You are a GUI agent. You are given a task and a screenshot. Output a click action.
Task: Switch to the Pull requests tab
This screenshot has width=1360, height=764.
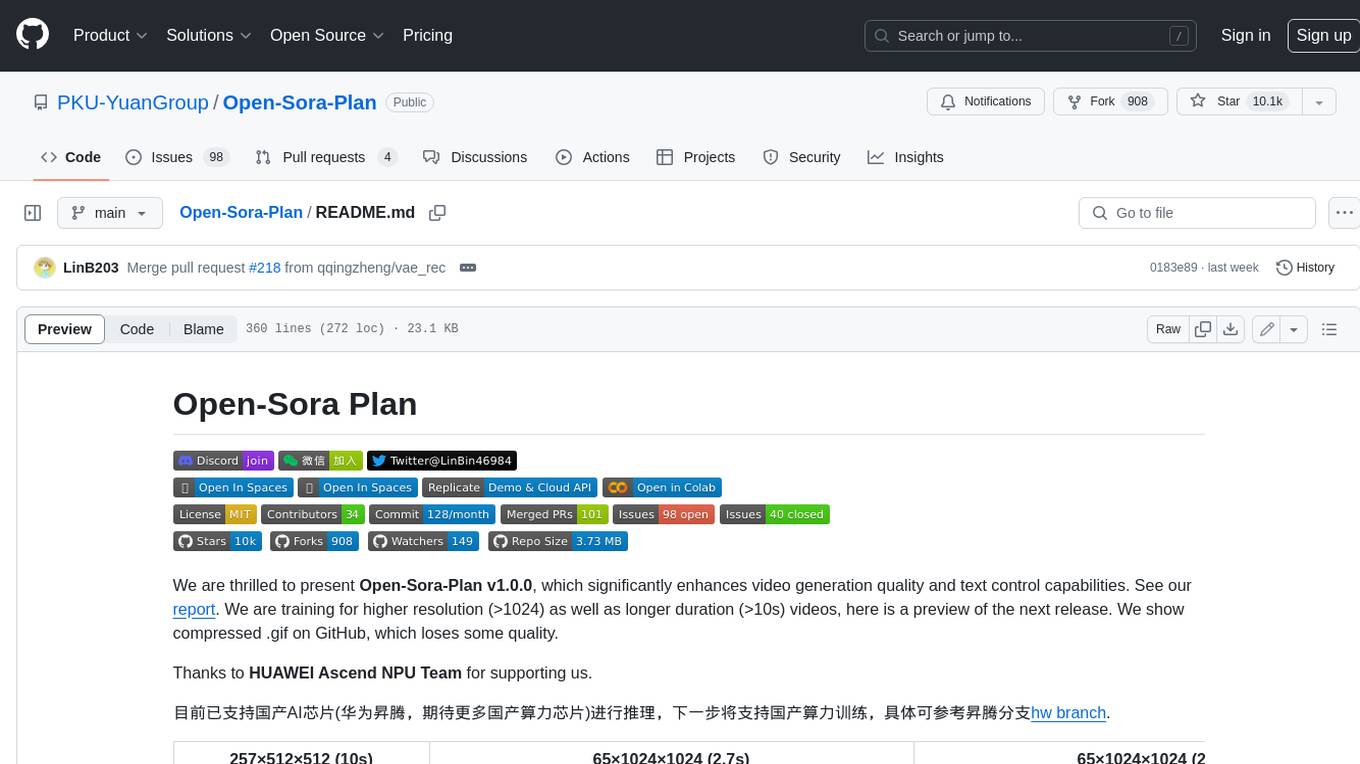tap(326, 157)
